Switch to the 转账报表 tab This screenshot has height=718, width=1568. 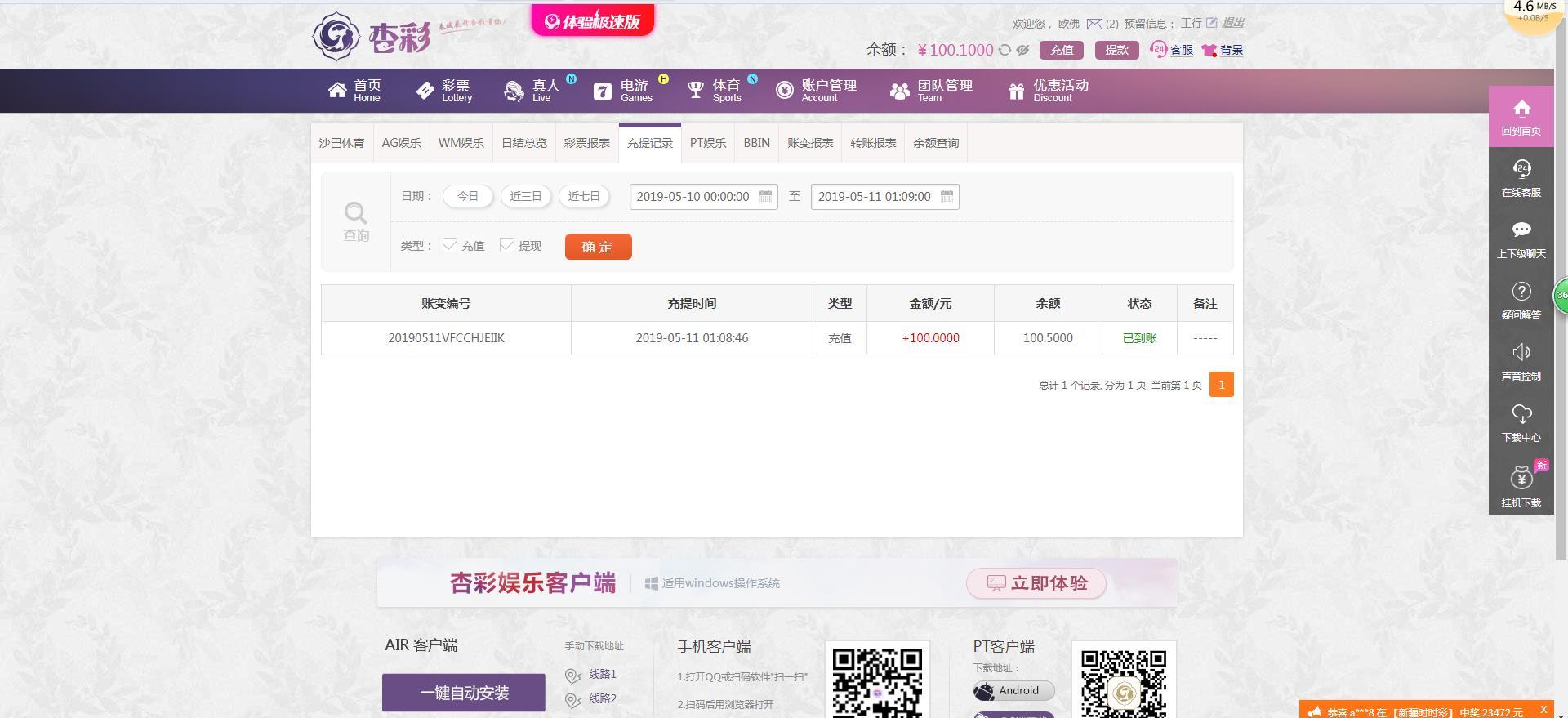(873, 143)
